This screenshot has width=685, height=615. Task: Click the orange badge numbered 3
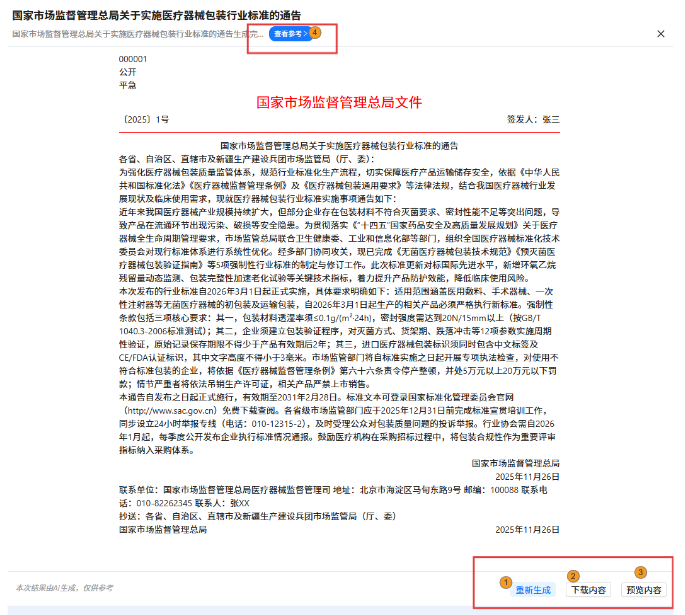[640, 573]
